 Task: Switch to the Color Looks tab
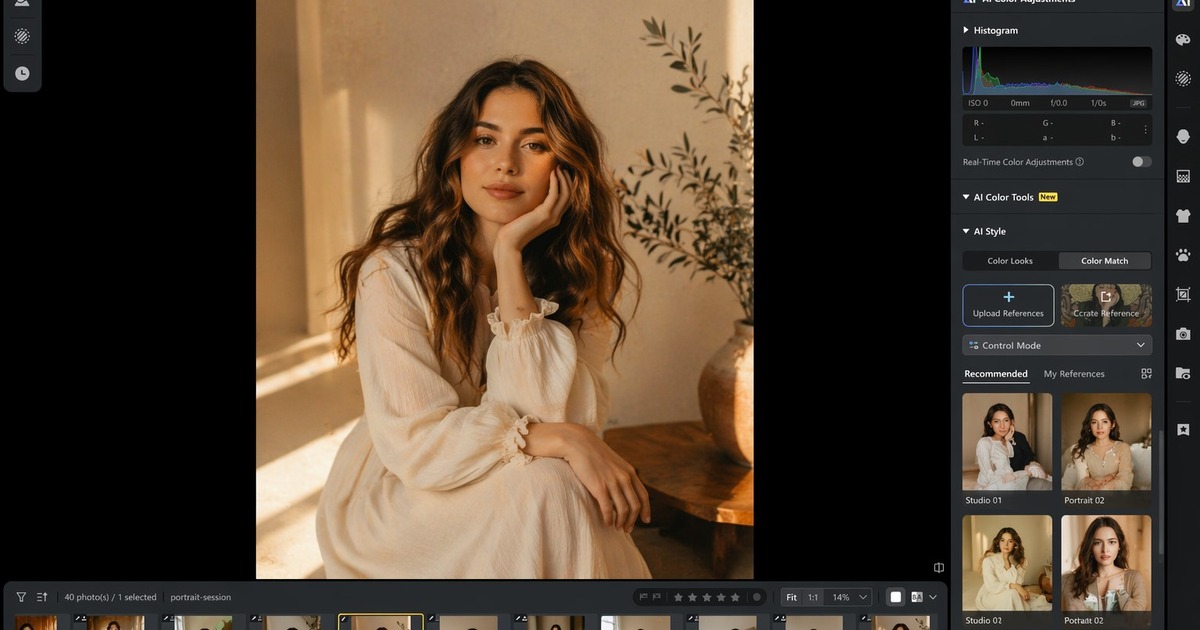pyautogui.click(x=1010, y=261)
